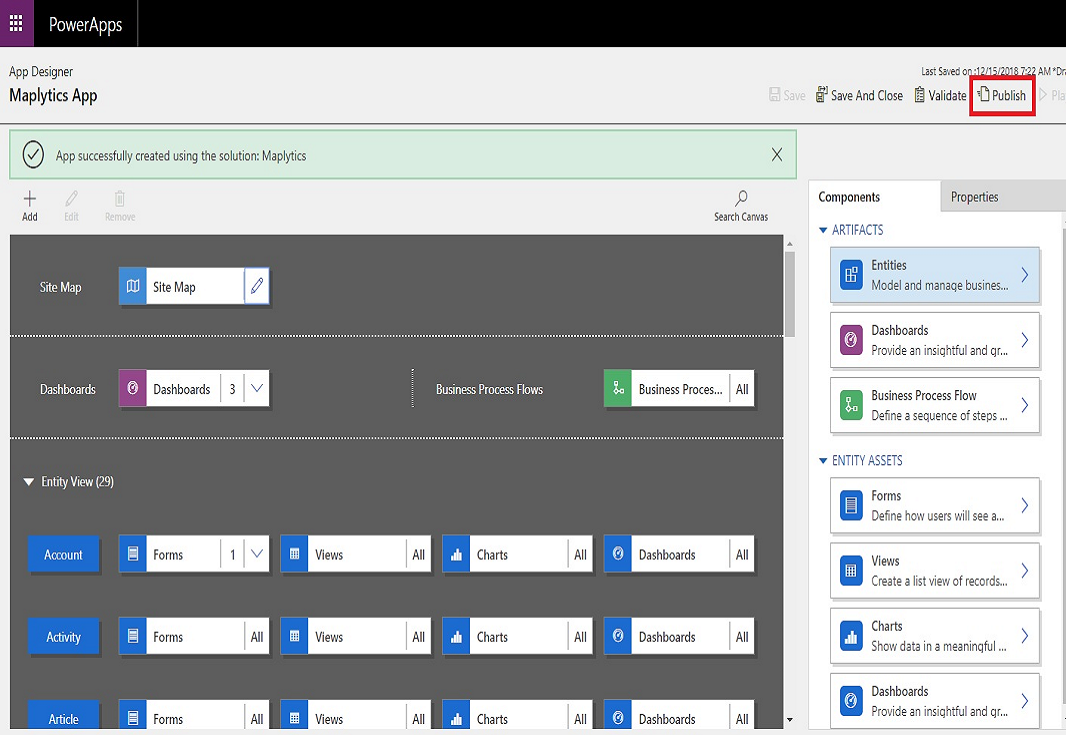Collapse the ARTIFACTS section
The width and height of the screenshot is (1067, 738).
(823, 230)
